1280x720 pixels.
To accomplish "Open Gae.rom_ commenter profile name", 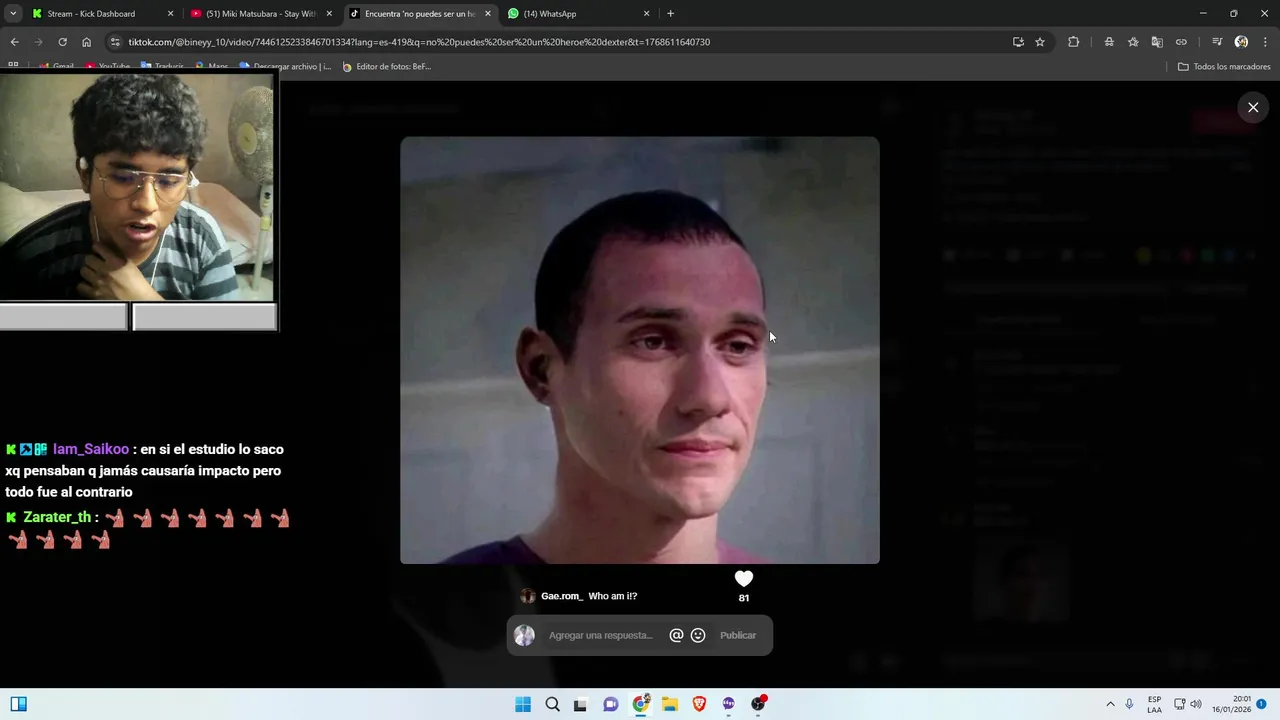I will coord(562,596).
